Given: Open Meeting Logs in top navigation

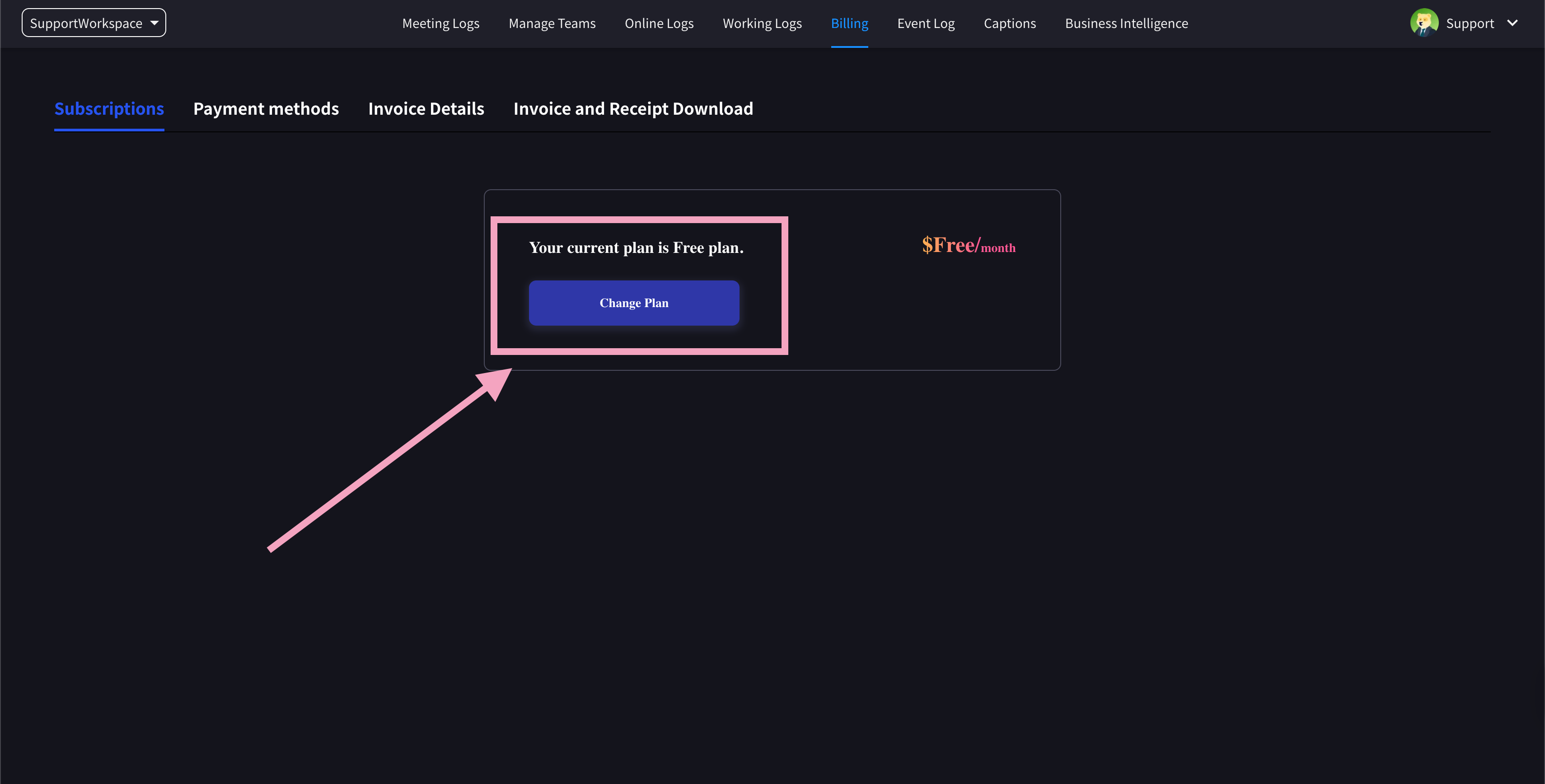Looking at the screenshot, I should [x=440, y=23].
